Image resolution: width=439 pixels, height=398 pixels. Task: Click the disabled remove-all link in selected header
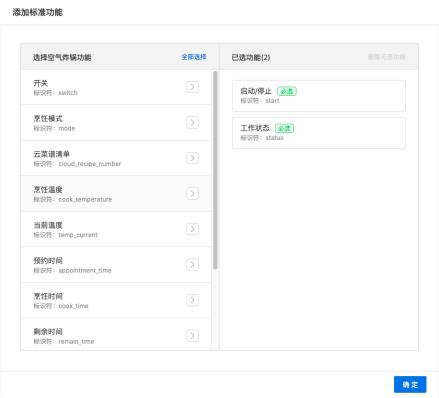386,57
